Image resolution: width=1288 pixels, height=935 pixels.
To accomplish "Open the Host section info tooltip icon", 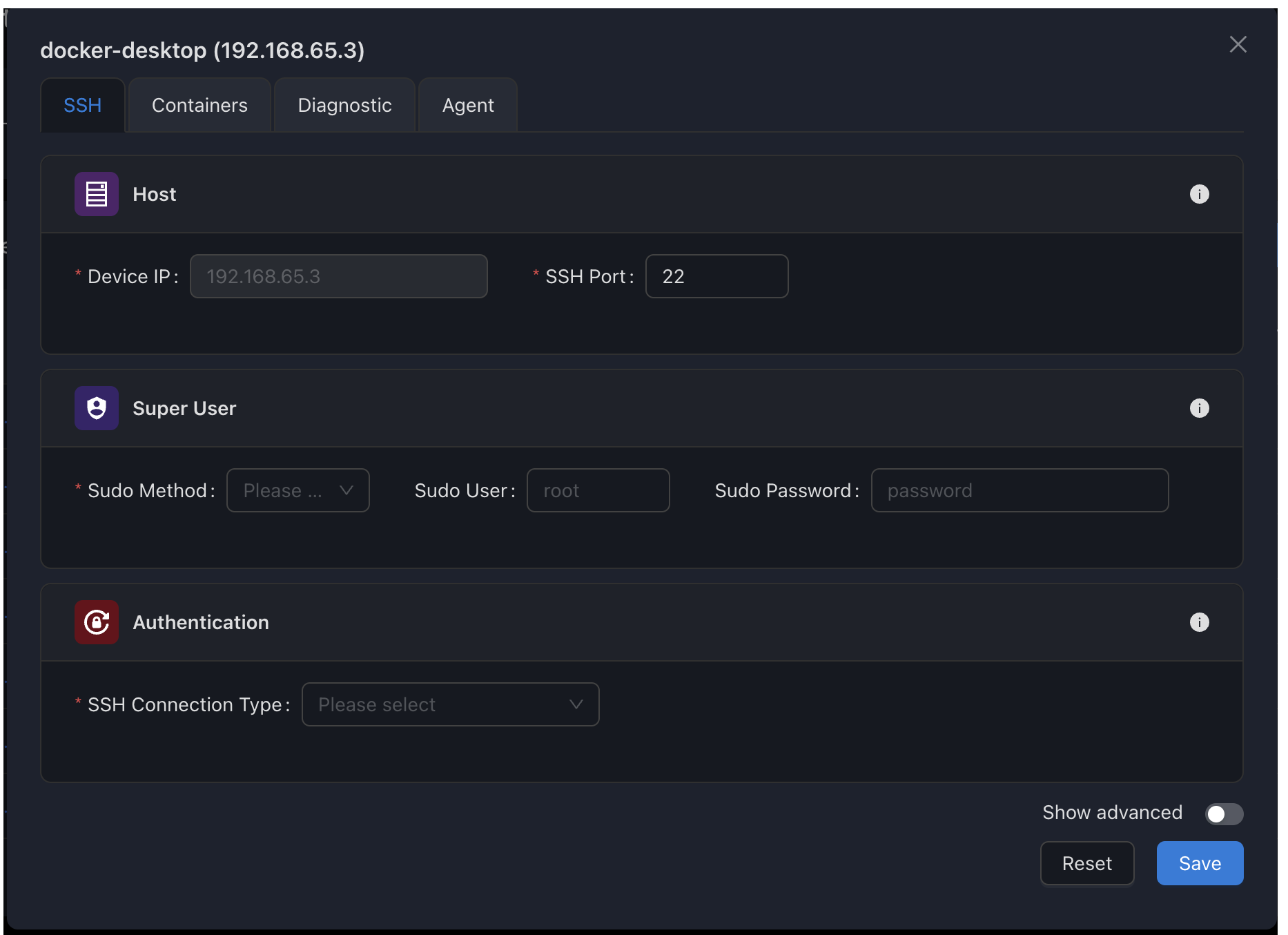I will pos(1200,194).
